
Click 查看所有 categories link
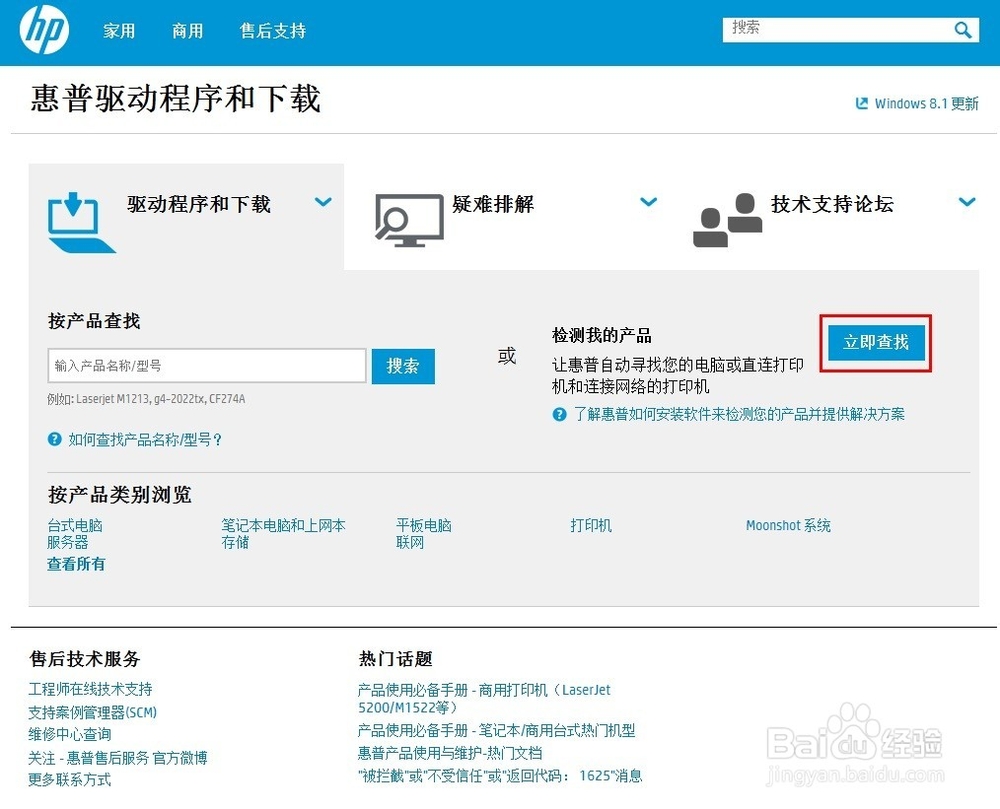click(x=76, y=564)
